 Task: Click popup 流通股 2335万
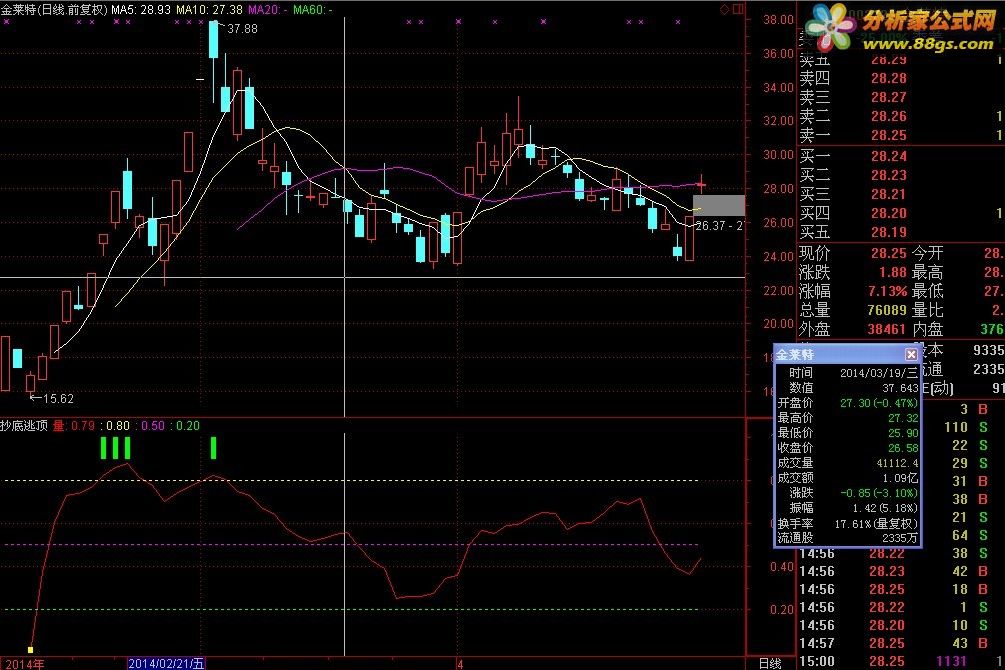900,538
